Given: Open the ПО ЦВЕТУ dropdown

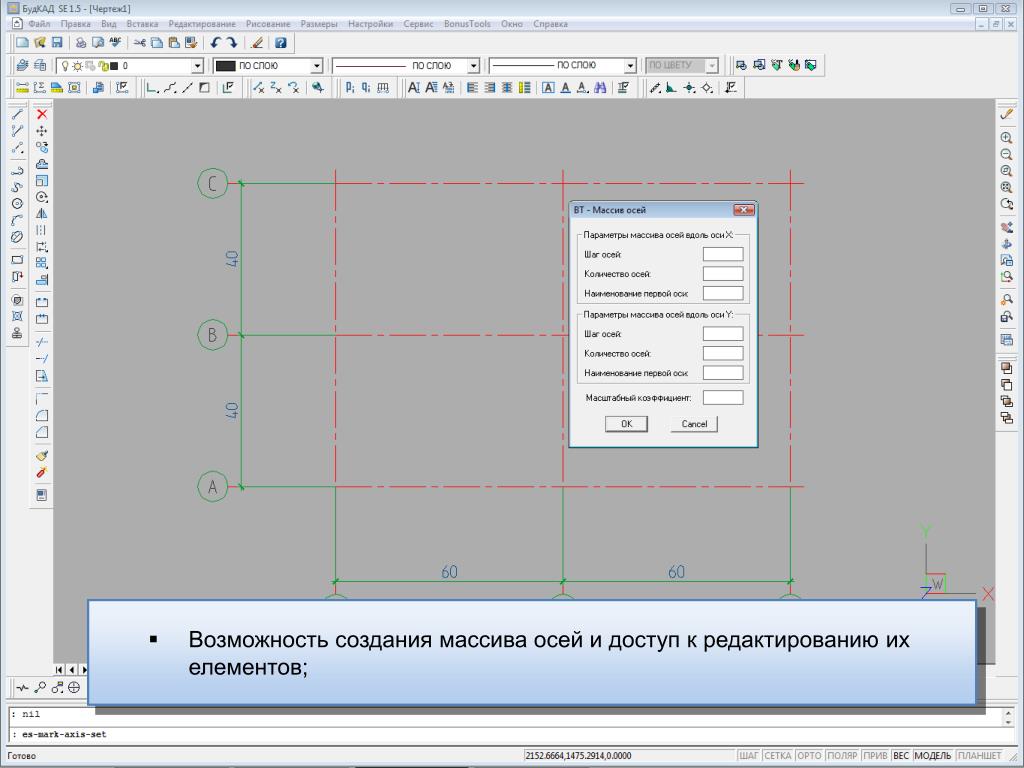Looking at the screenshot, I should [712, 66].
